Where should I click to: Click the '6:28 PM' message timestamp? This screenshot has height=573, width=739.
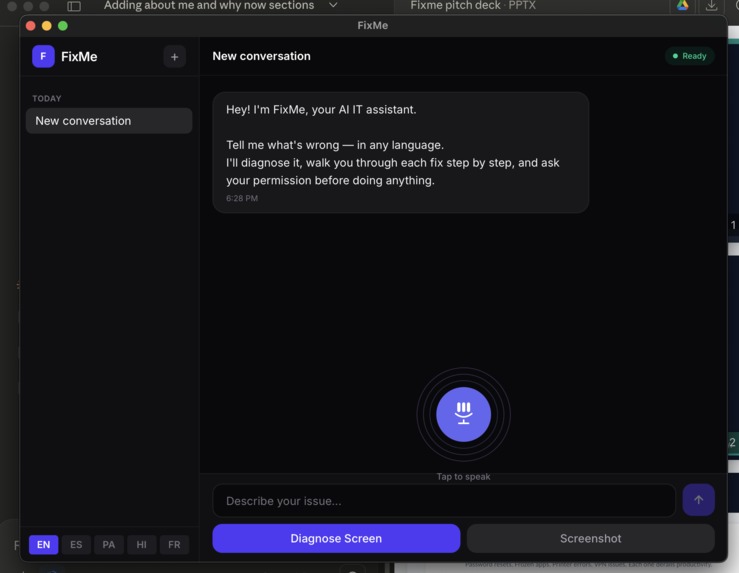[x=242, y=198]
